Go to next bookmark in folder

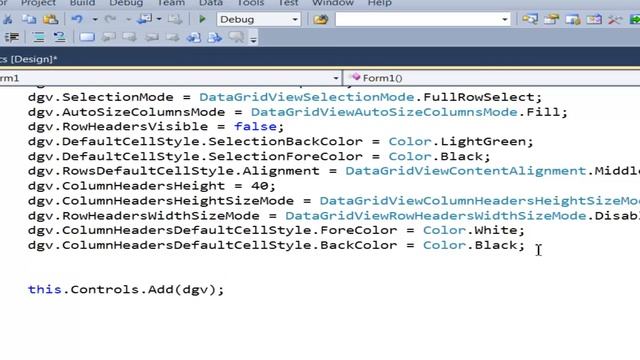click(x=173, y=38)
